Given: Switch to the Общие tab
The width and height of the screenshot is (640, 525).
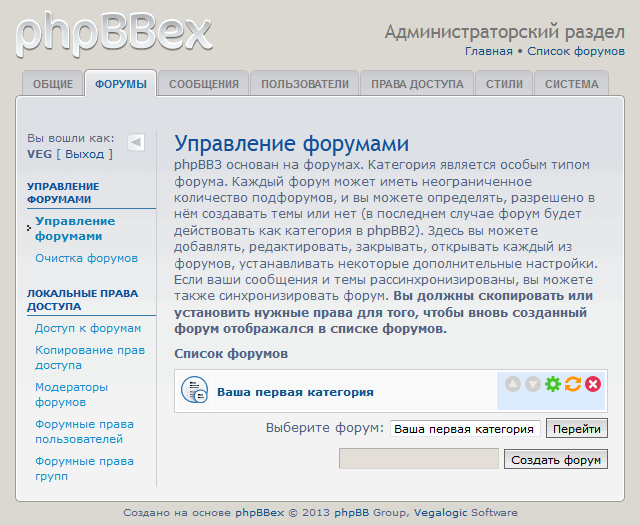Looking at the screenshot, I should (x=52, y=85).
